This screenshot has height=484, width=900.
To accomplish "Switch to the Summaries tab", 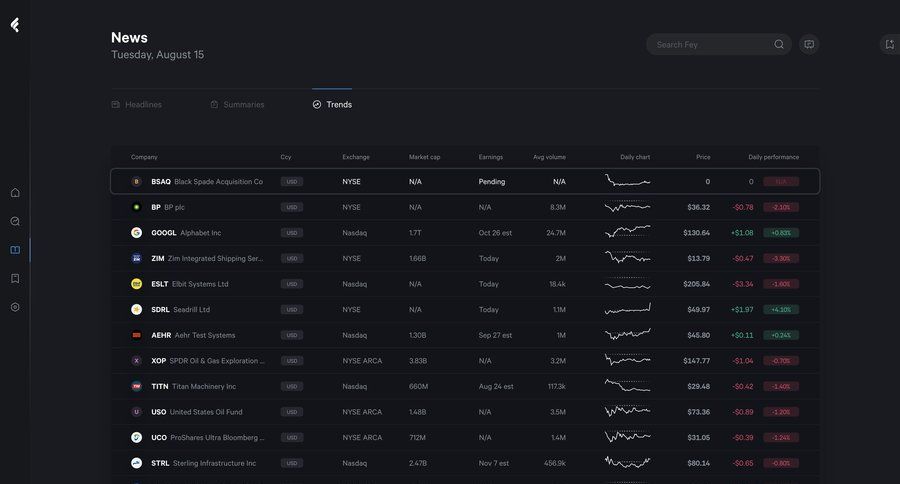I will click(x=237, y=105).
